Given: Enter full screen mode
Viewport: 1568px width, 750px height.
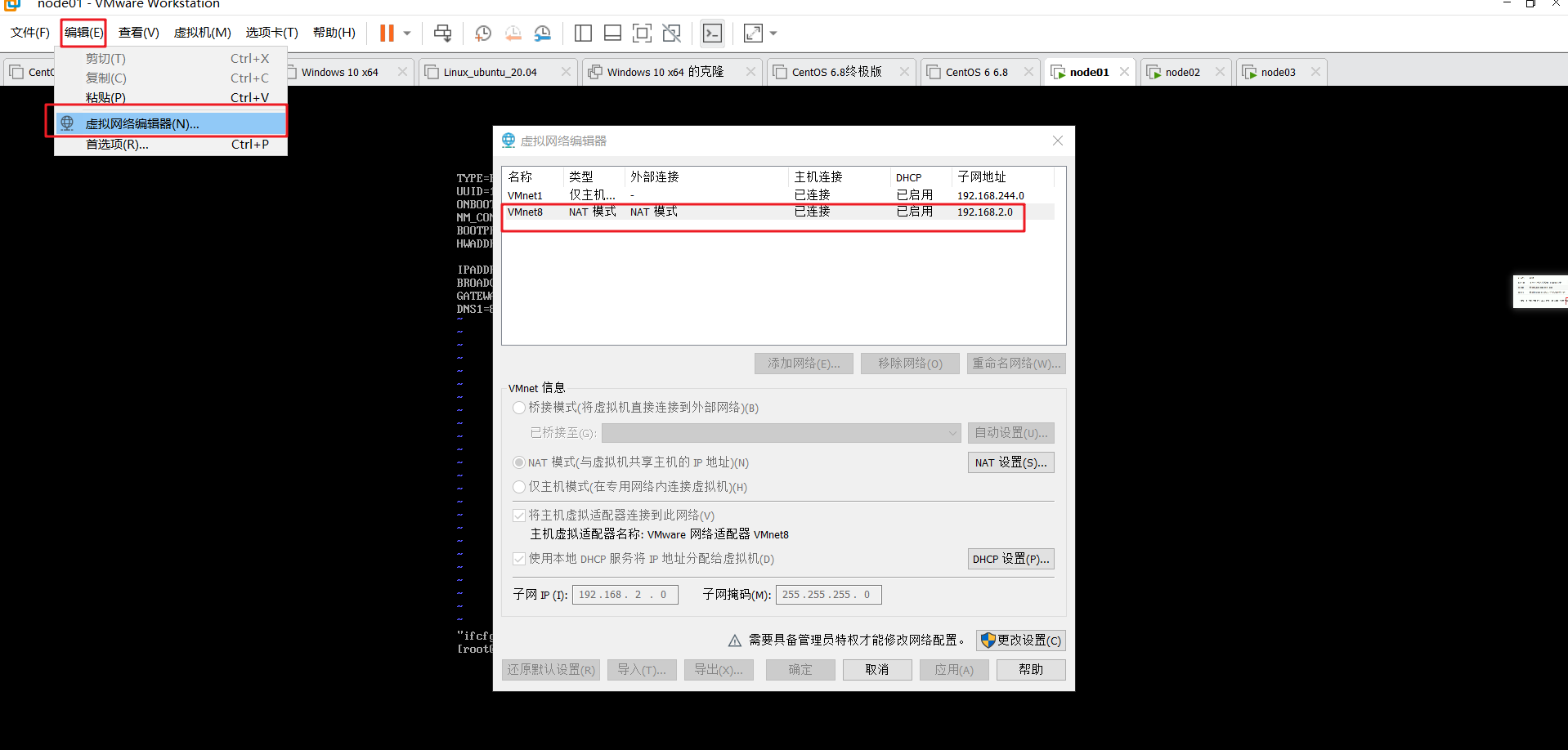Looking at the screenshot, I should 643,33.
